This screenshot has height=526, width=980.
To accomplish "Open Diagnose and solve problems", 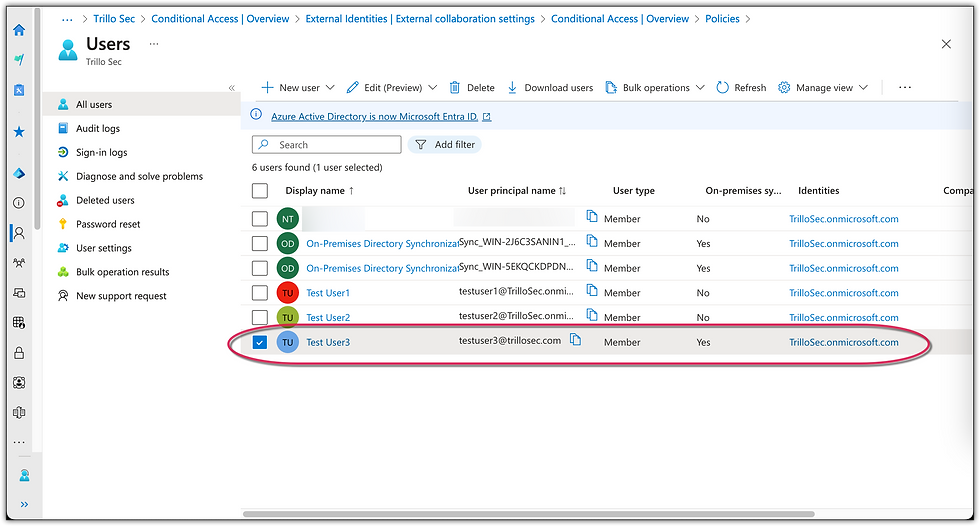I will (139, 176).
